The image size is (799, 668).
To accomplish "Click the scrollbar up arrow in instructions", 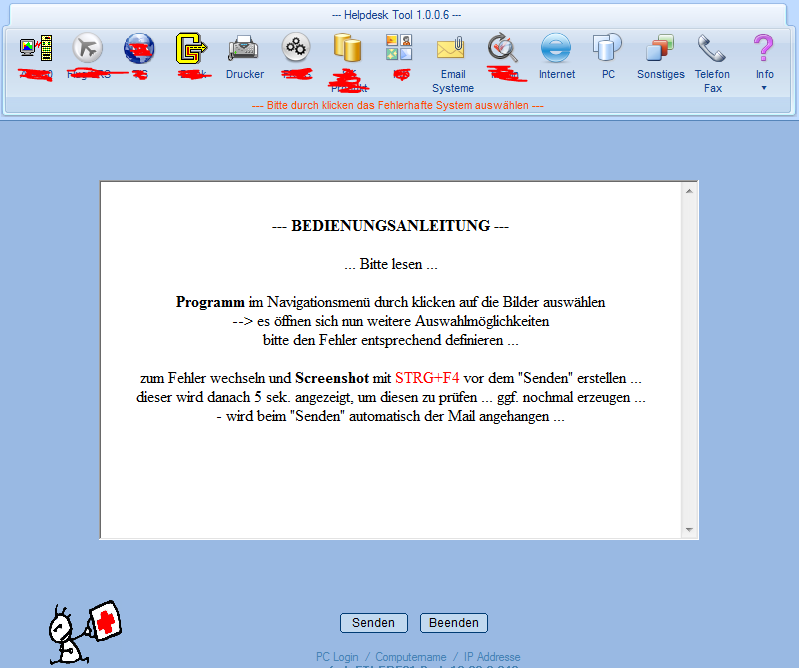I will pos(689,189).
